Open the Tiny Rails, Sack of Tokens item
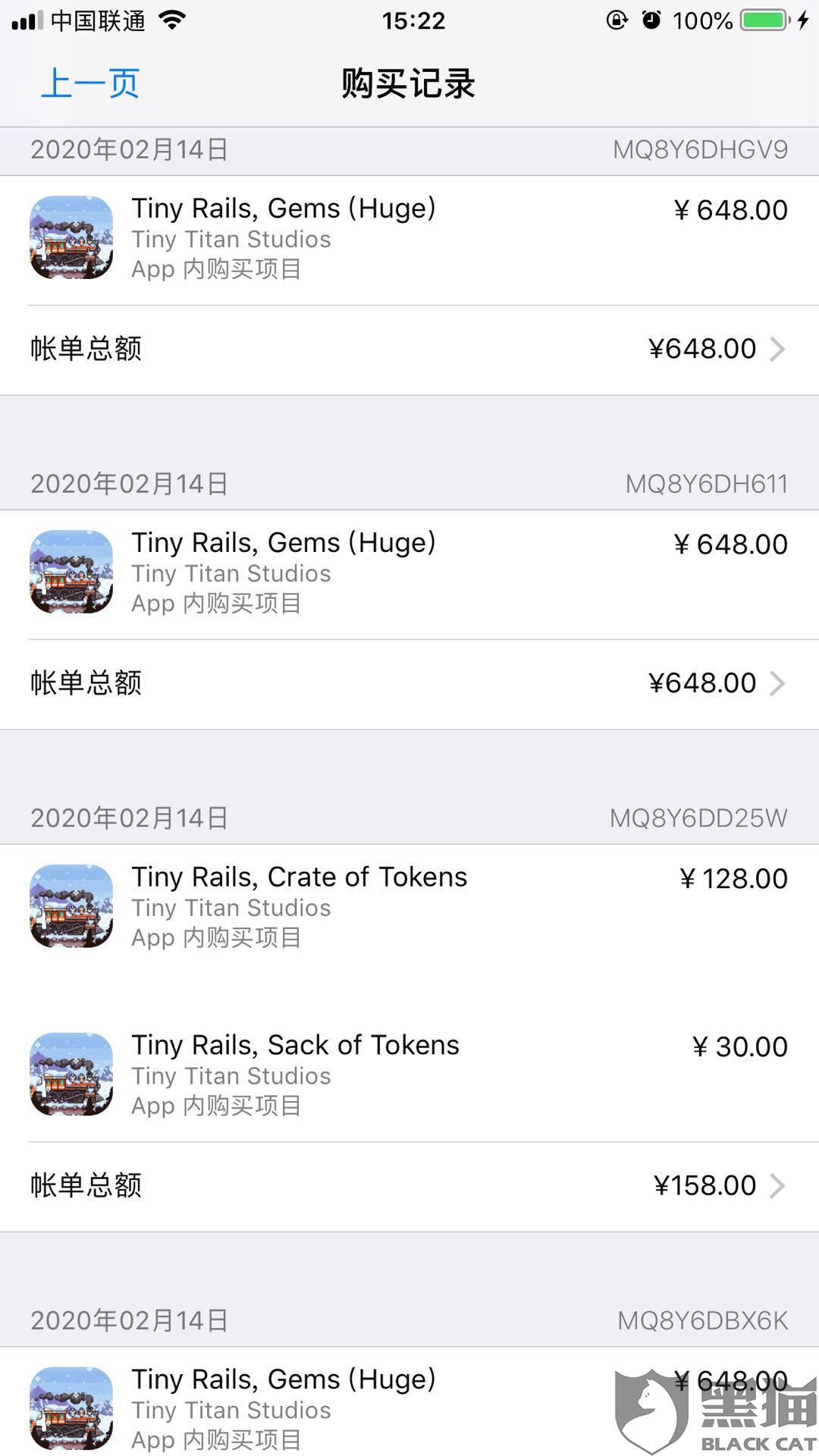This screenshot has height=1456, width=819. tap(295, 1046)
